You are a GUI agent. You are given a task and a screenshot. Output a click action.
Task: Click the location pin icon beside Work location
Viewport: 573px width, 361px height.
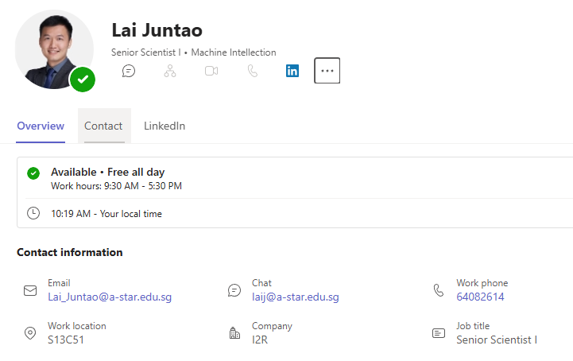pyautogui.click(x=30, y=333)
